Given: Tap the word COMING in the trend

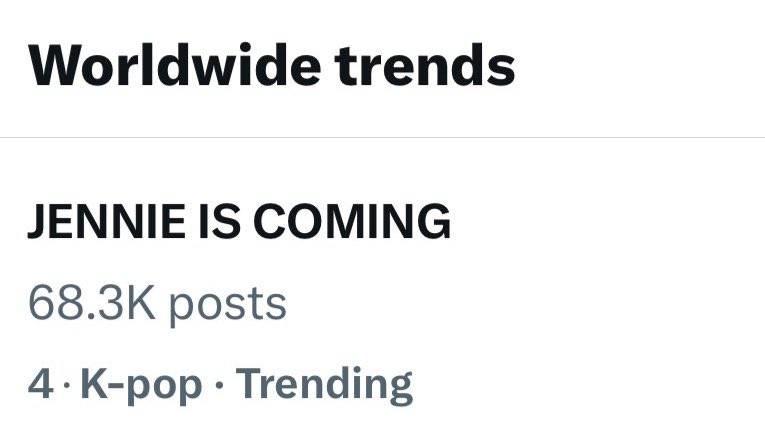Looking at the screenshot, I should [x=352, y=222].
